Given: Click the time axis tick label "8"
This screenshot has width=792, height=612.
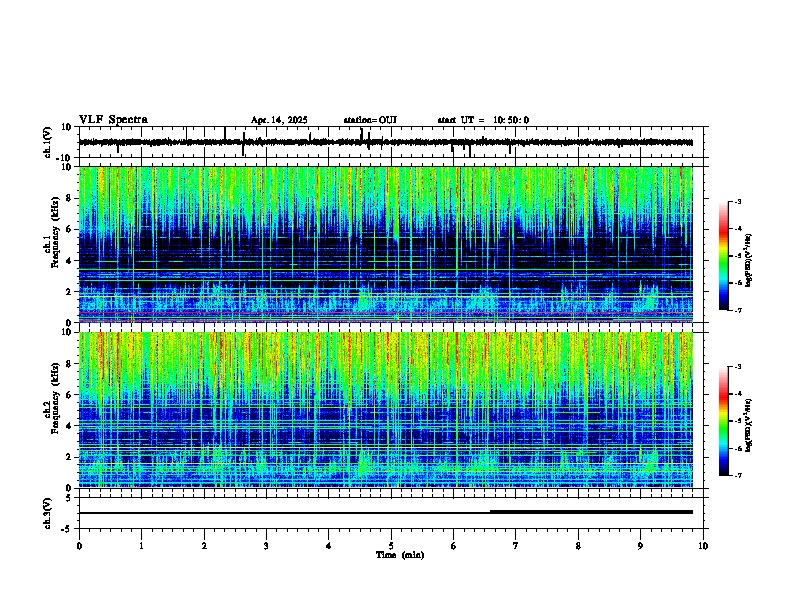Looking at the screenshot, I should click(578, 546).
